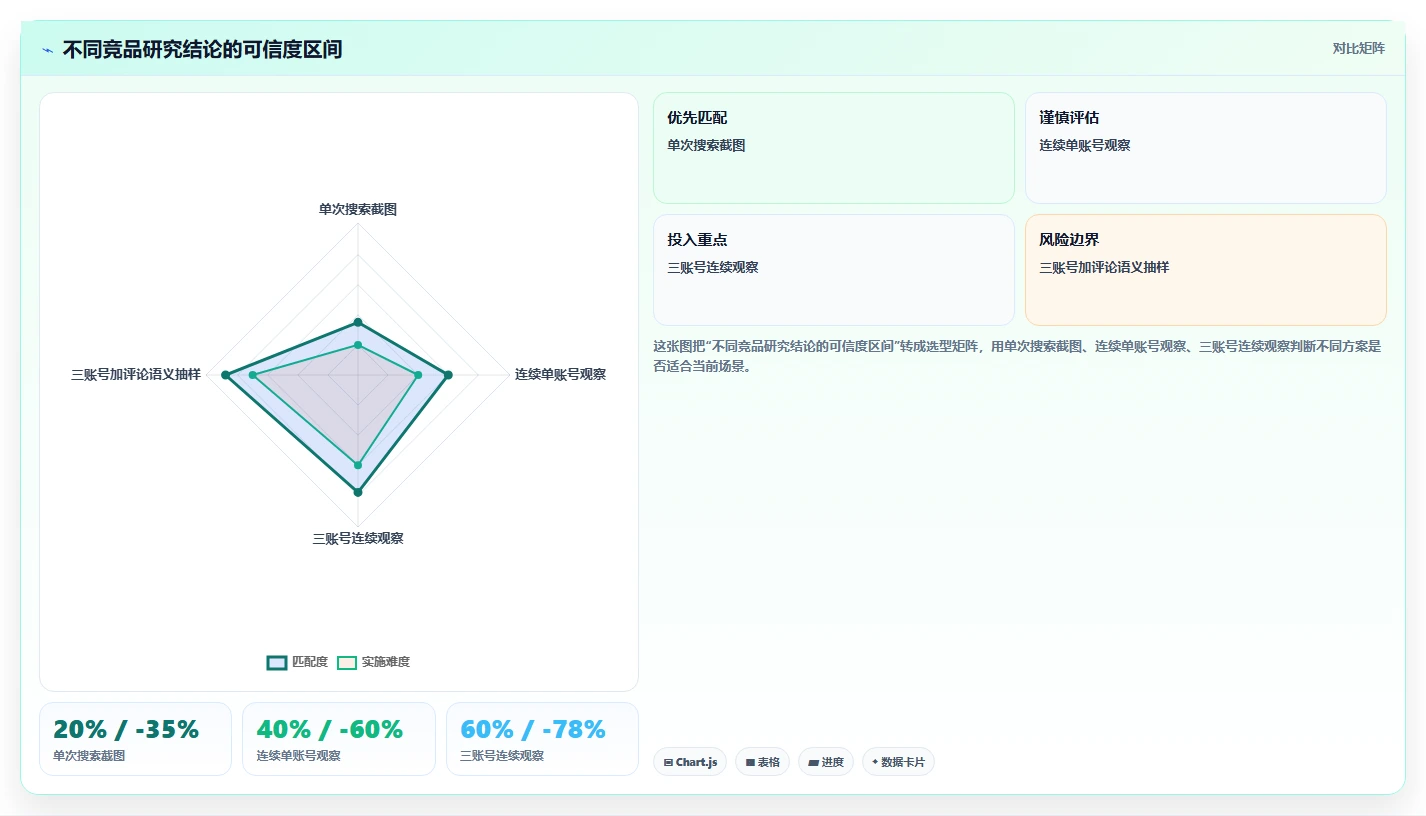
Task: Click 匹配度 data point on the 连续单账号观察 axis
Action: pyautogui.click(x=448, y=375)
